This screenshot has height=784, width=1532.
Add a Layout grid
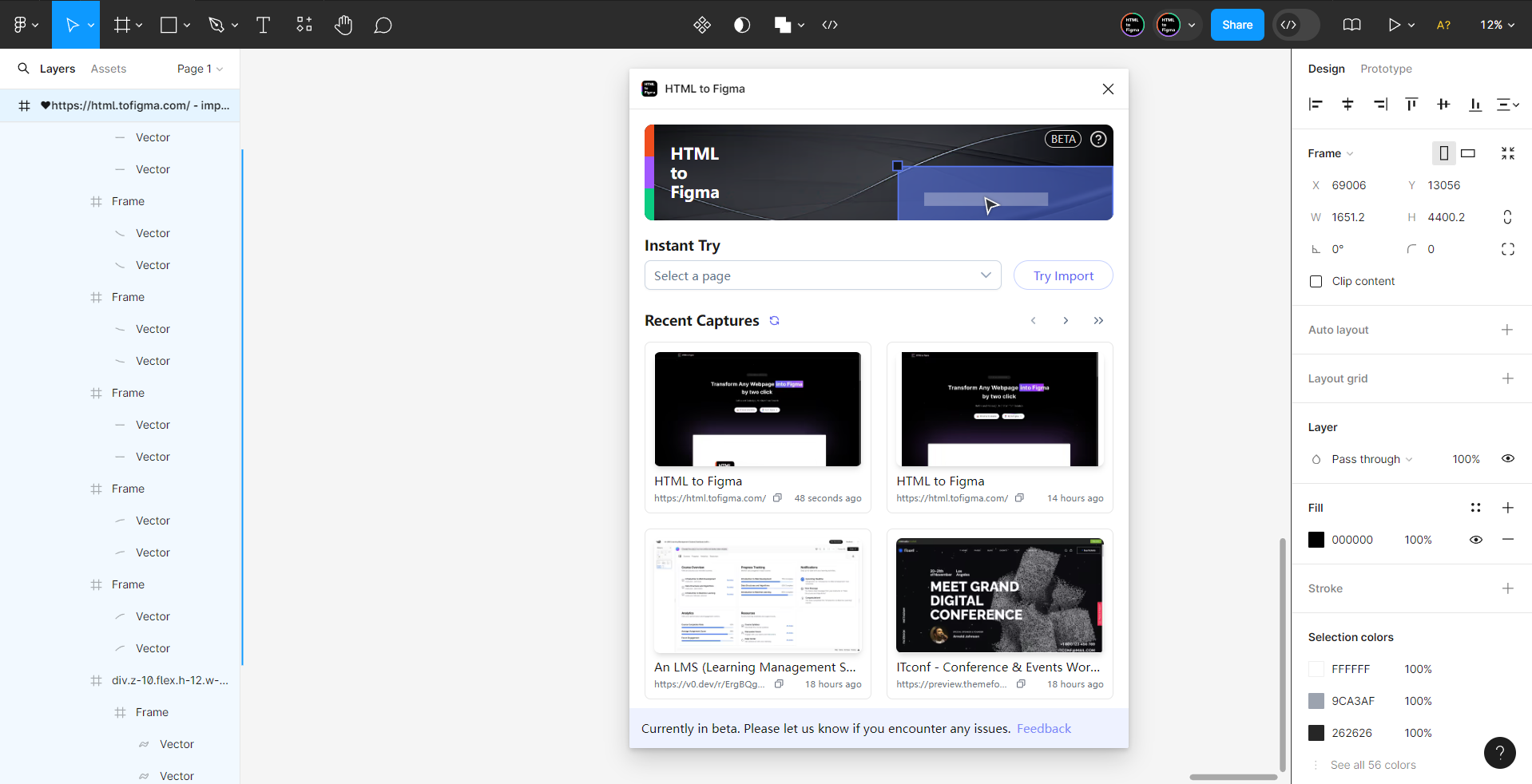(1507, 378)
